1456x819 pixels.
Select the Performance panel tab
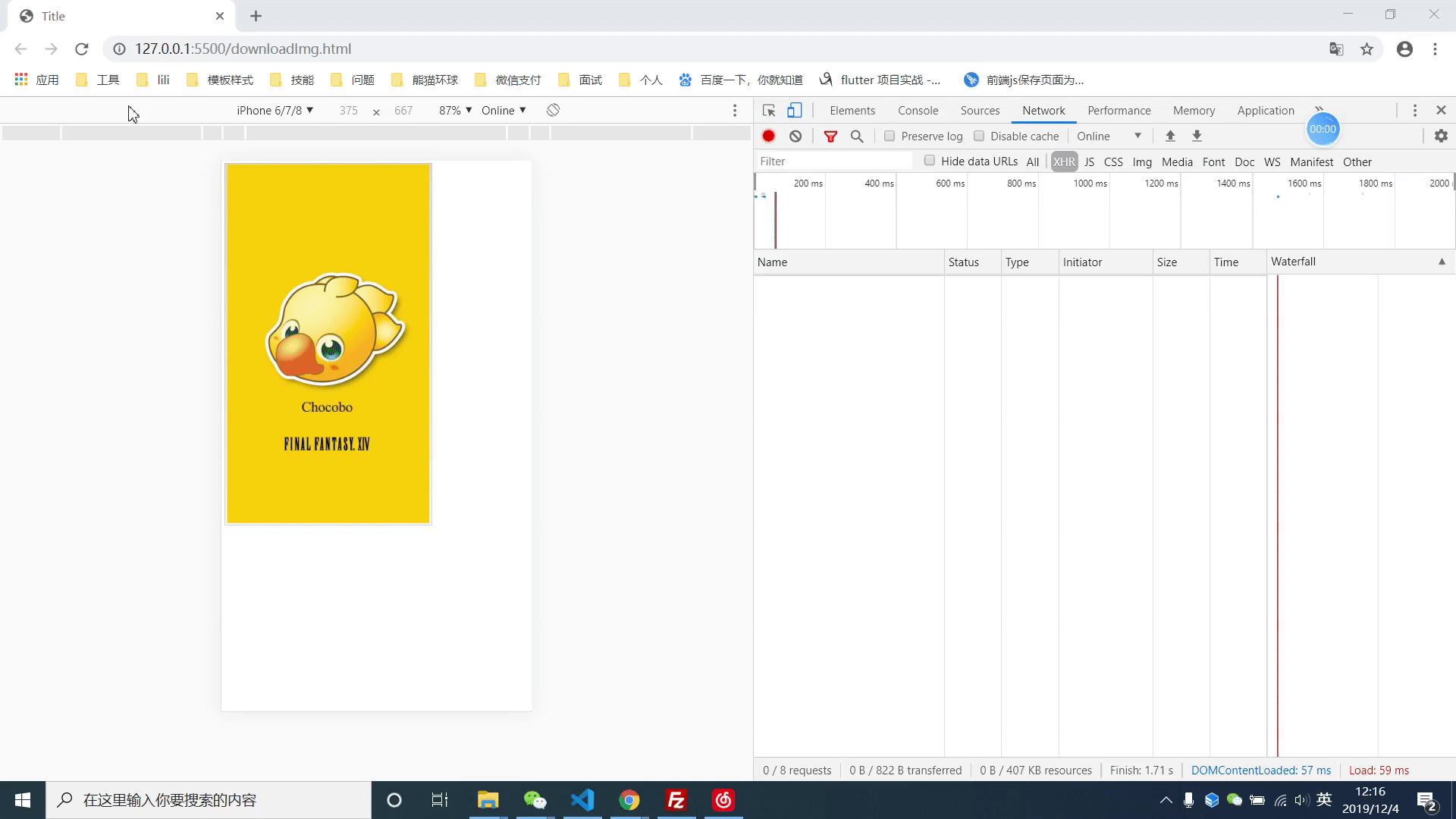coord(1119,110)
